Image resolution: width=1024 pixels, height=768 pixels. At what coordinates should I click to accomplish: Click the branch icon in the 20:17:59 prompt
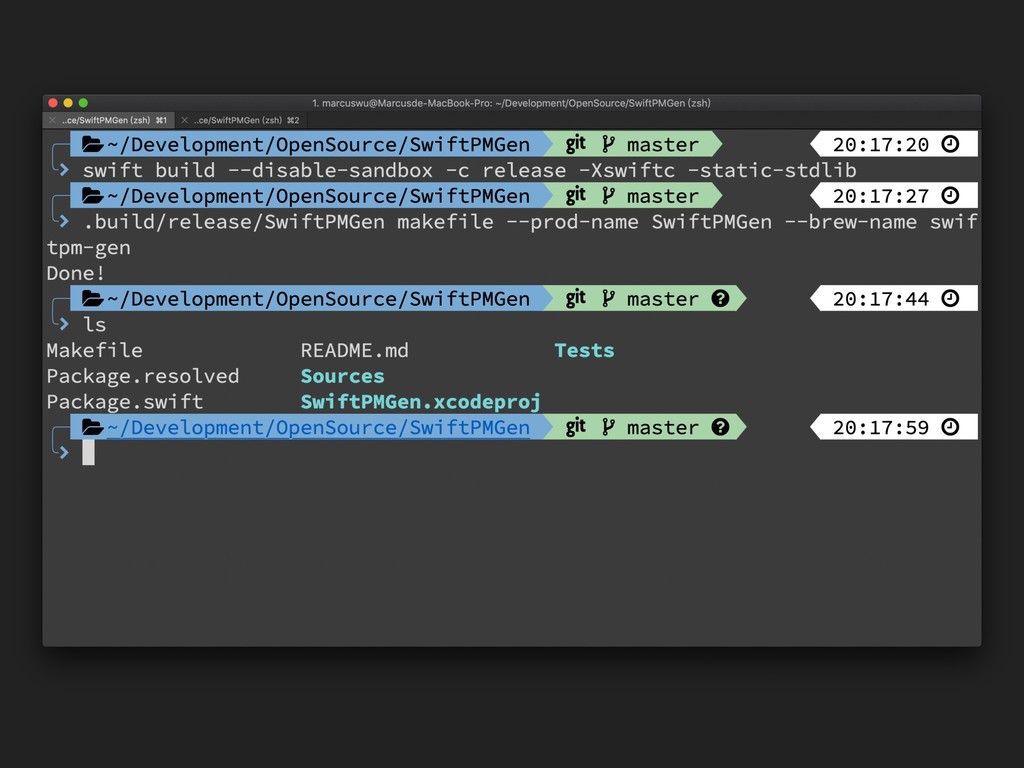pyautogui.click(x=608, y=427)
